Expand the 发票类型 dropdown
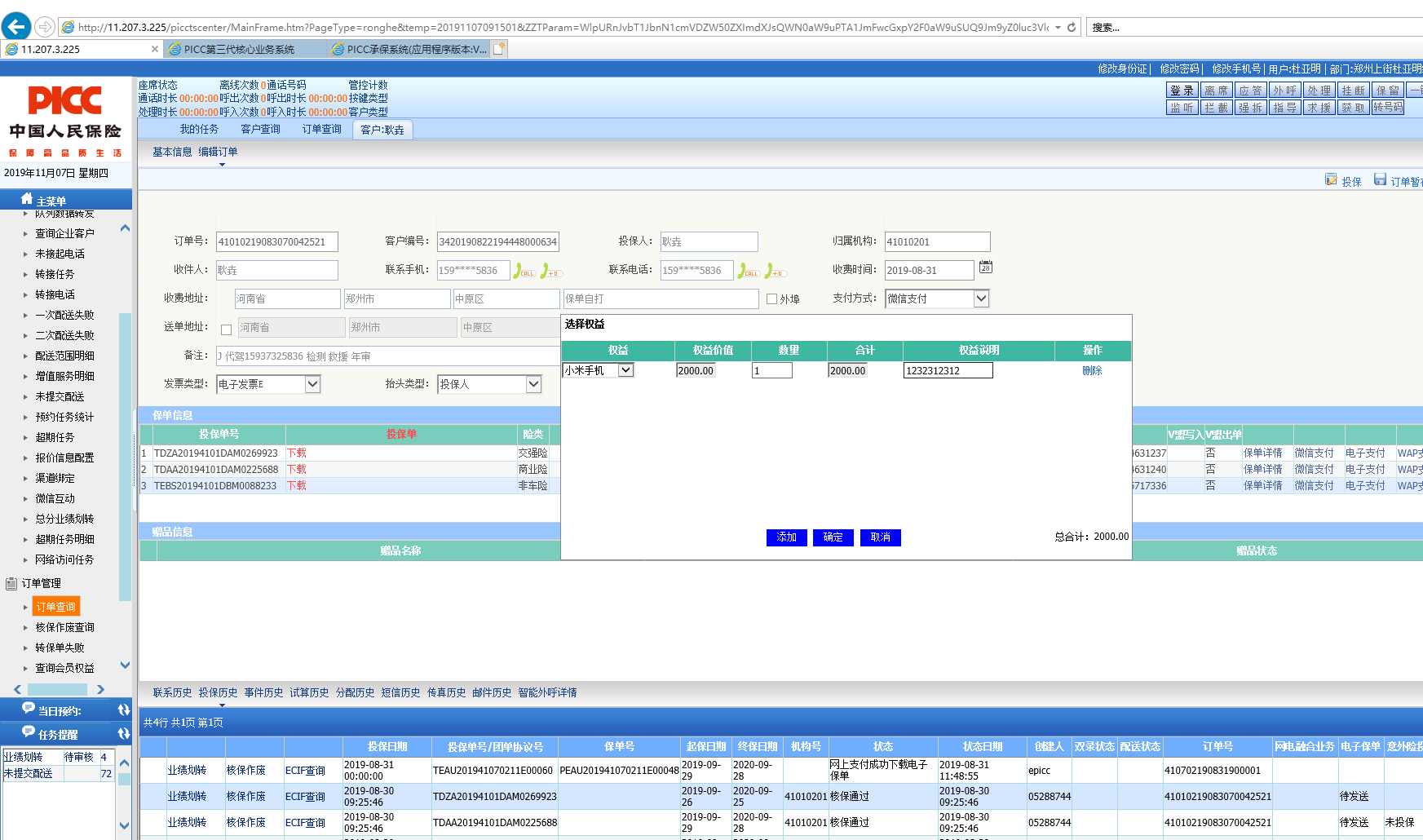 click(312, 384)
